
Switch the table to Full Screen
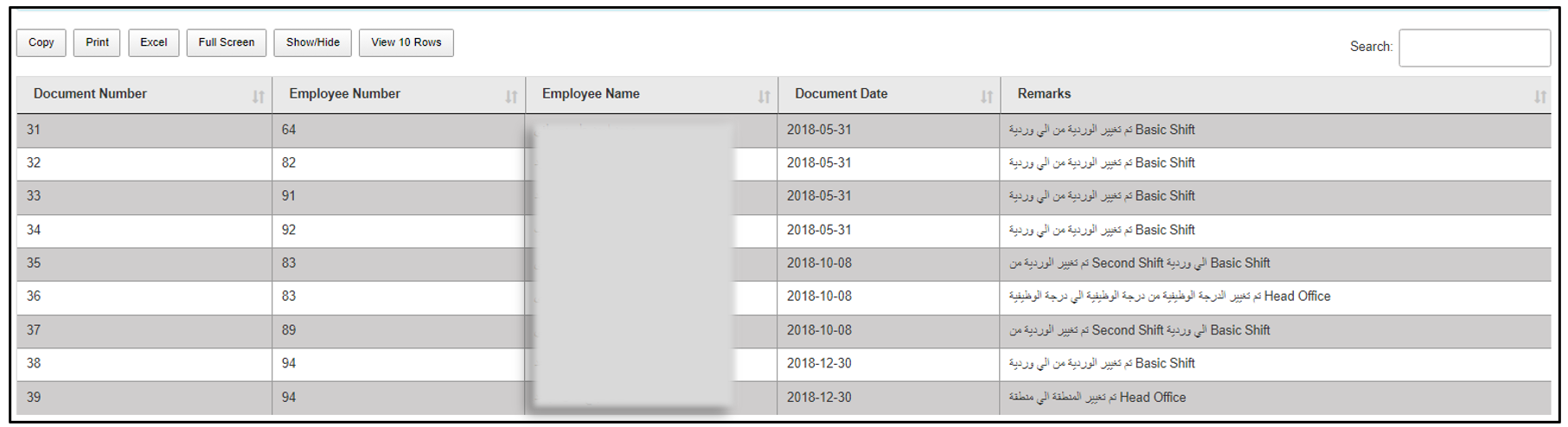226,42
